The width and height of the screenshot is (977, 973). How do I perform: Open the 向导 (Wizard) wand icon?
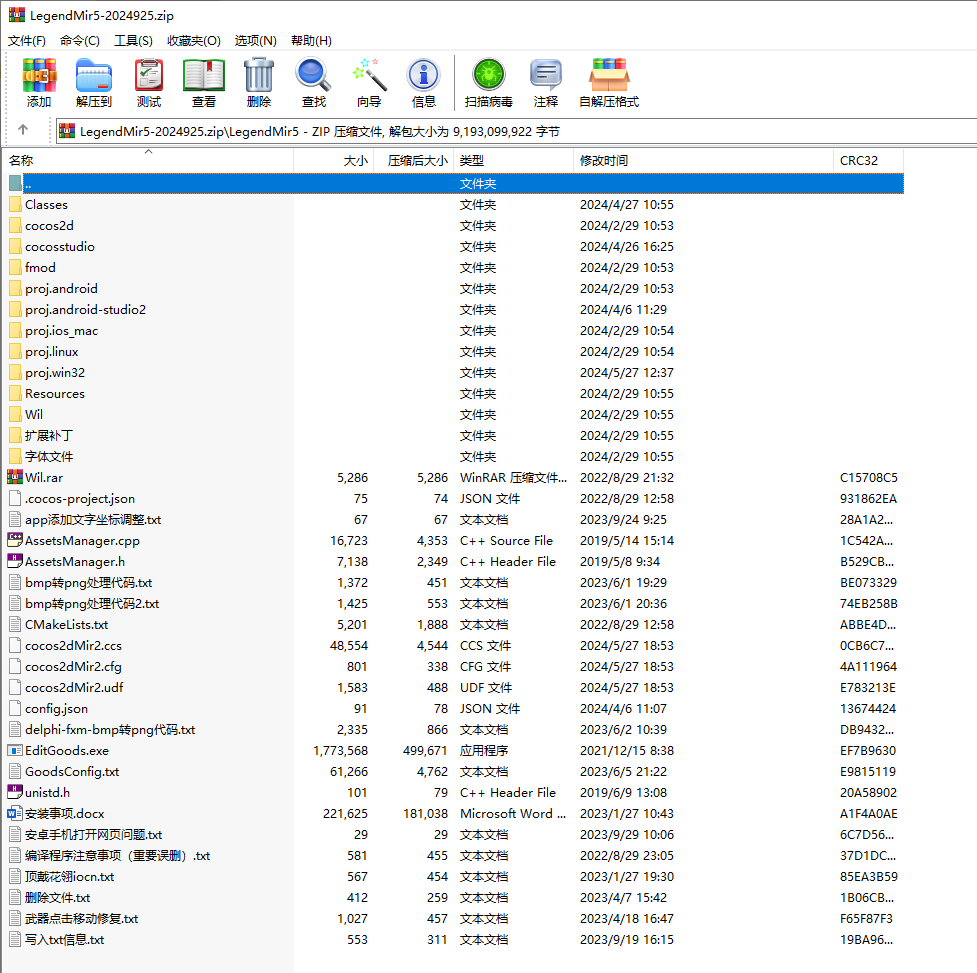pos(369,75)
